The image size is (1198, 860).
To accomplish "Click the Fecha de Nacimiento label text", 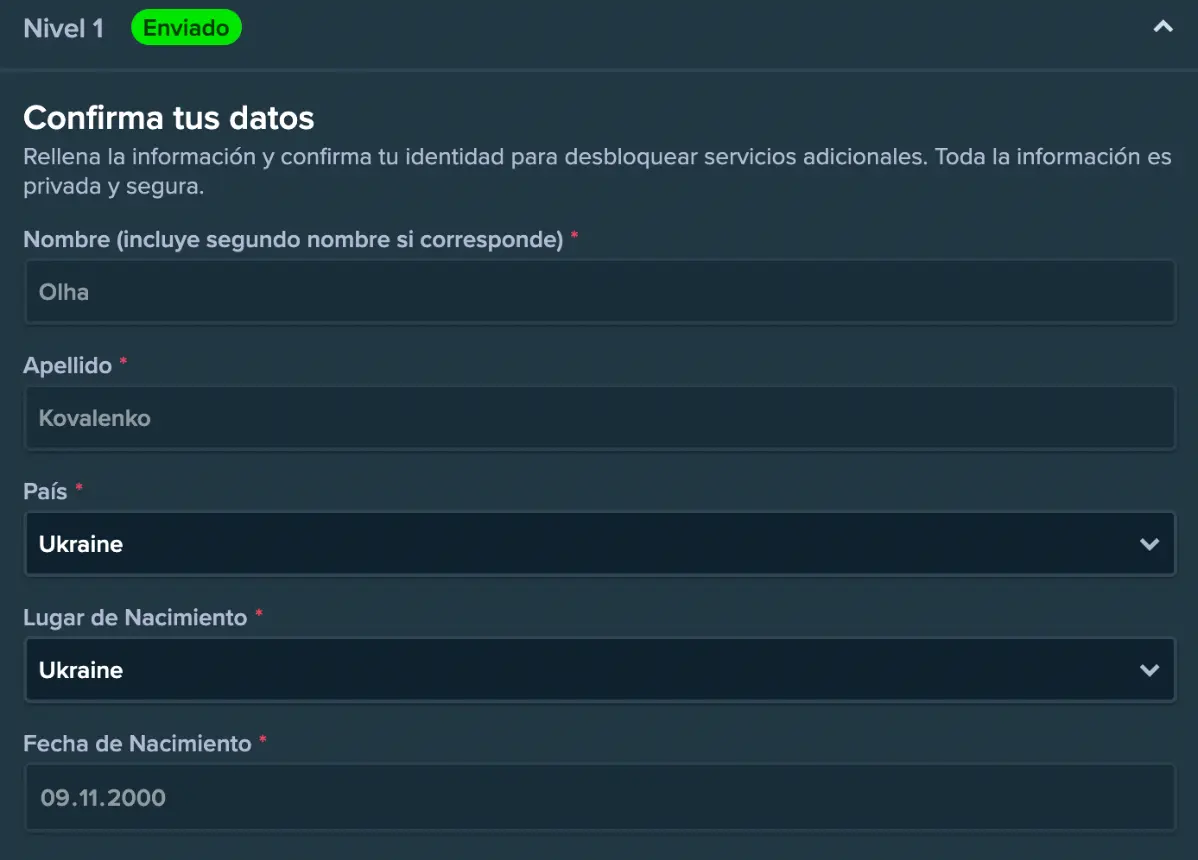I will pyautogui.click(x=137, y=743).
